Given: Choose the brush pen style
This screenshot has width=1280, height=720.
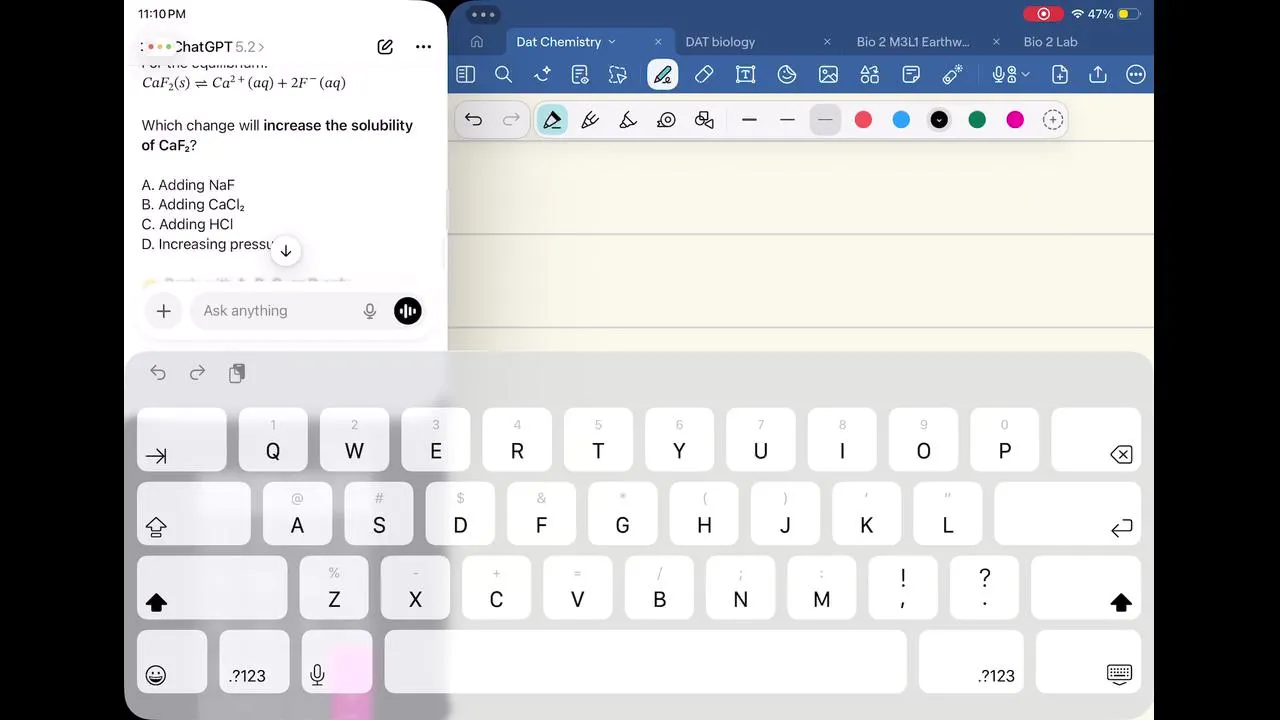Looking at the screenshot, I should (x=628, y=120).
